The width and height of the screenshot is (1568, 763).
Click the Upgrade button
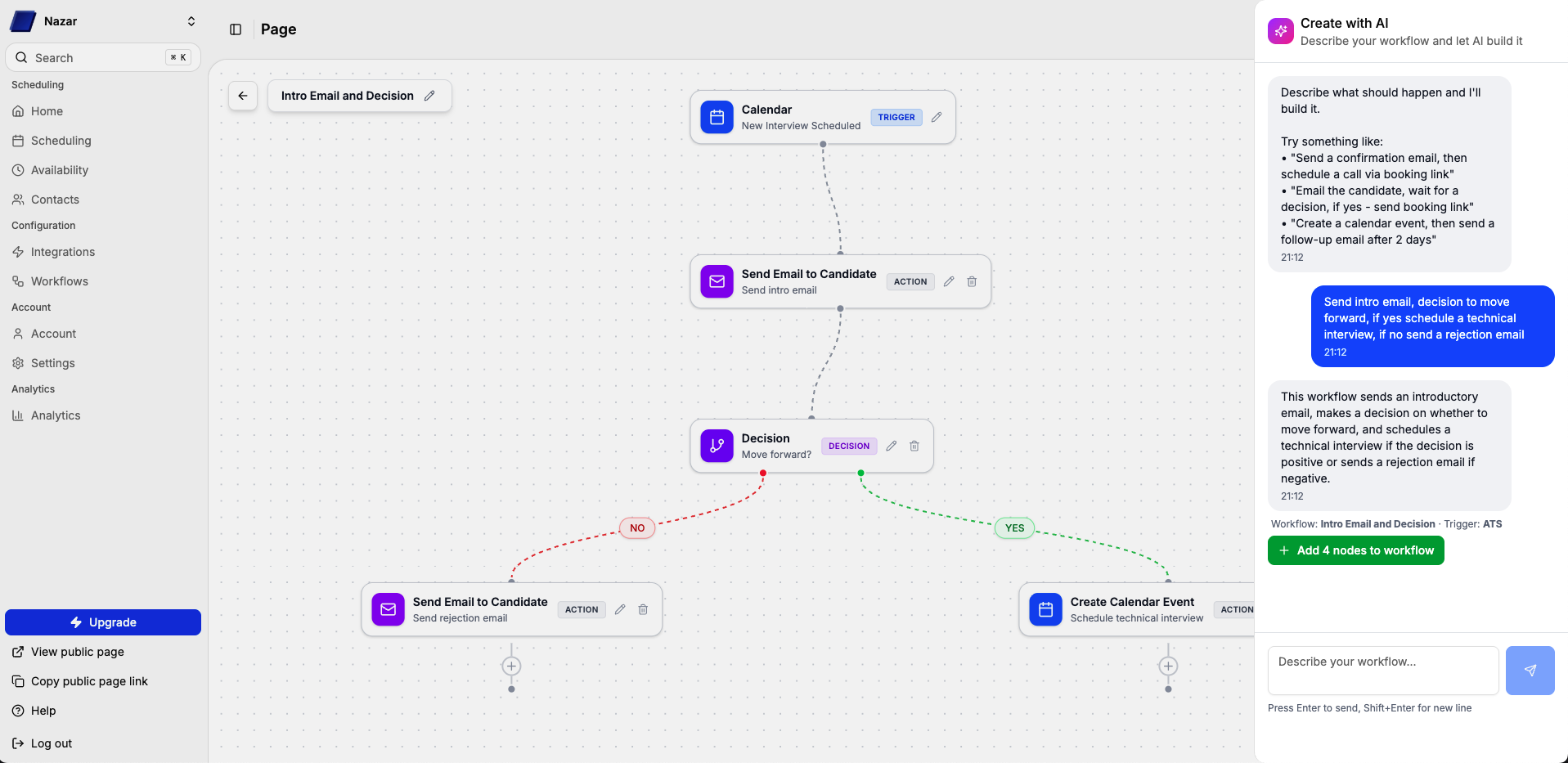tap(102, 622)
